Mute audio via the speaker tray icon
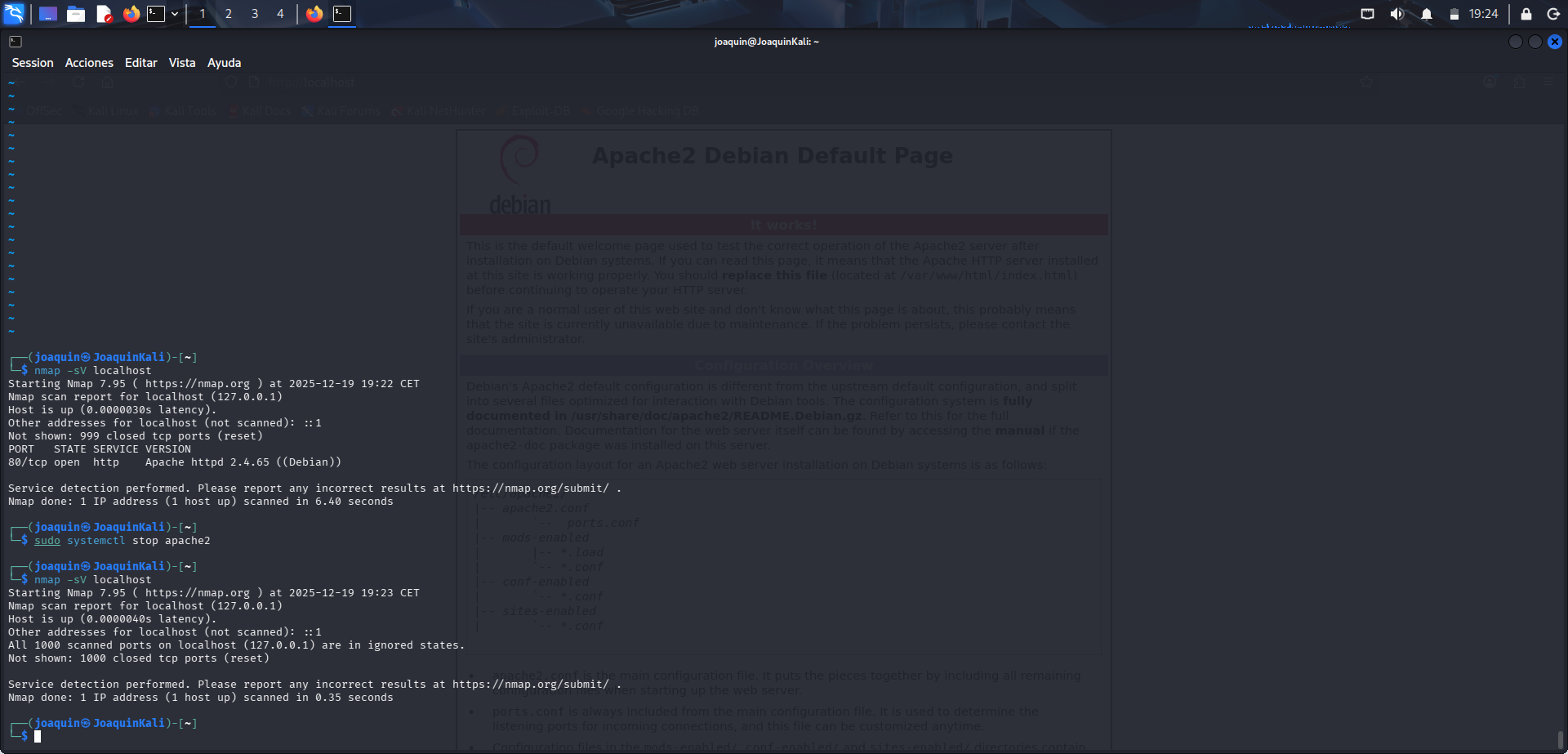 (1396, 13)
